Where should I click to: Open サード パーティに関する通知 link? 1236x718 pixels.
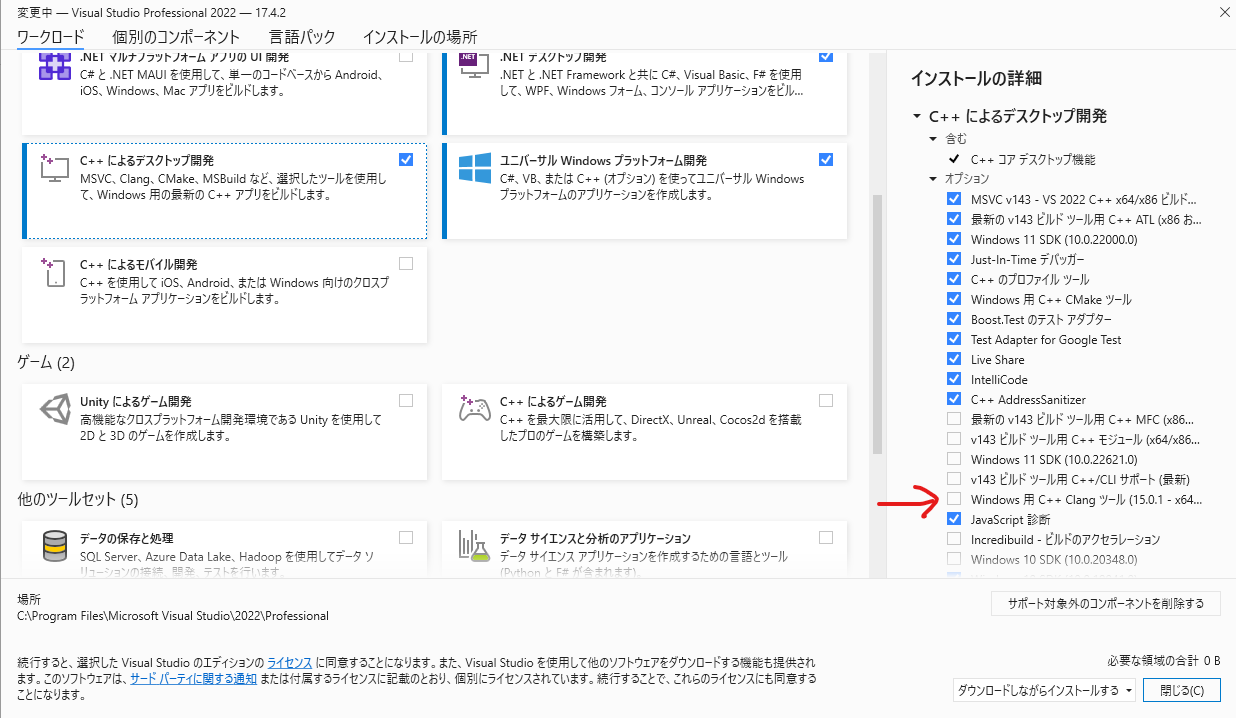(x=193, y=678)
